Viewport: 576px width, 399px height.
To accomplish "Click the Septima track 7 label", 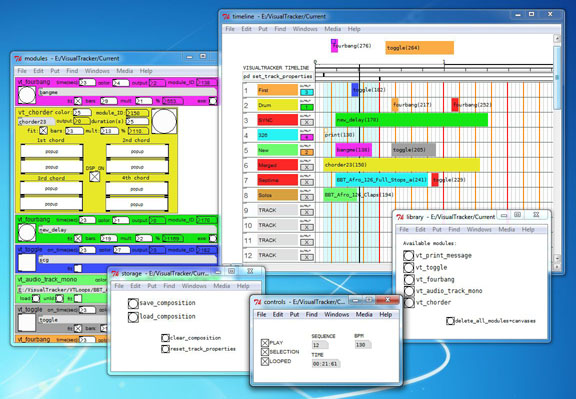I will tap(277, 180).
